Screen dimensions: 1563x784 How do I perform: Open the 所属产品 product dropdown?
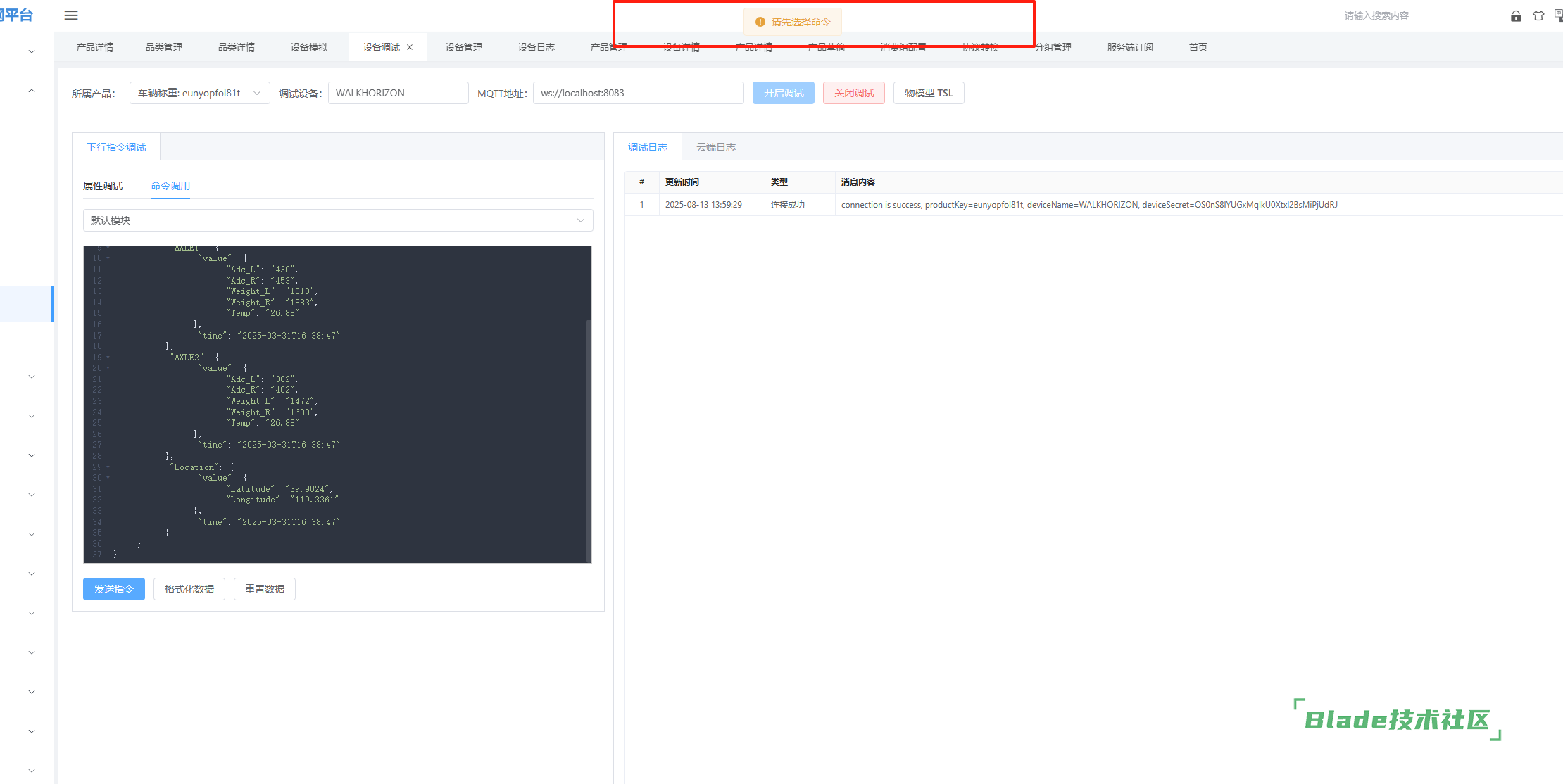click(200, 93)
